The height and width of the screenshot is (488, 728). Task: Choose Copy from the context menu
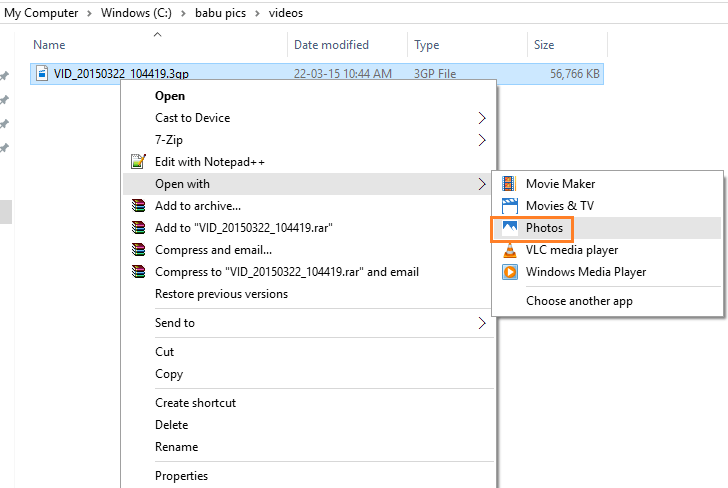pyautogui.click(x=309, y=374)
